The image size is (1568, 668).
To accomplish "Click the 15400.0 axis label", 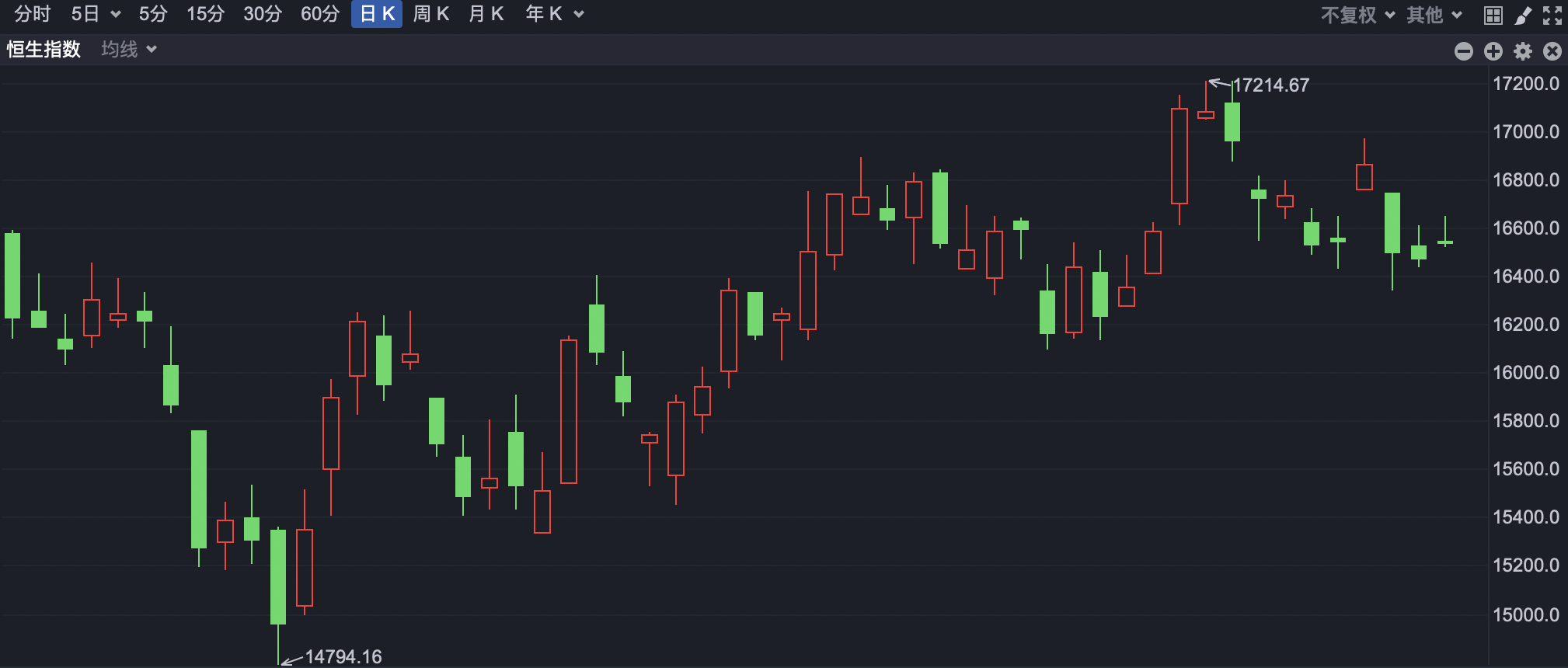I will click(x=1526, y=517).
